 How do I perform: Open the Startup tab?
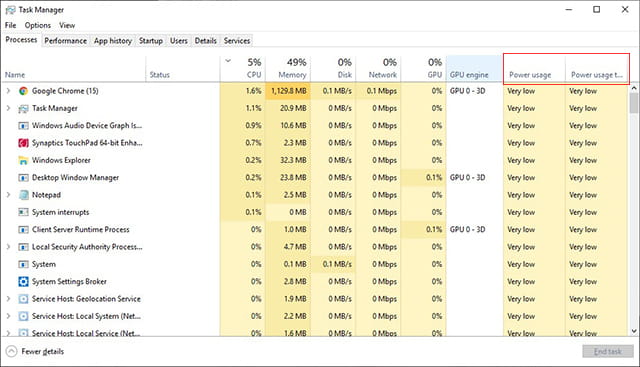click(151, 41)
